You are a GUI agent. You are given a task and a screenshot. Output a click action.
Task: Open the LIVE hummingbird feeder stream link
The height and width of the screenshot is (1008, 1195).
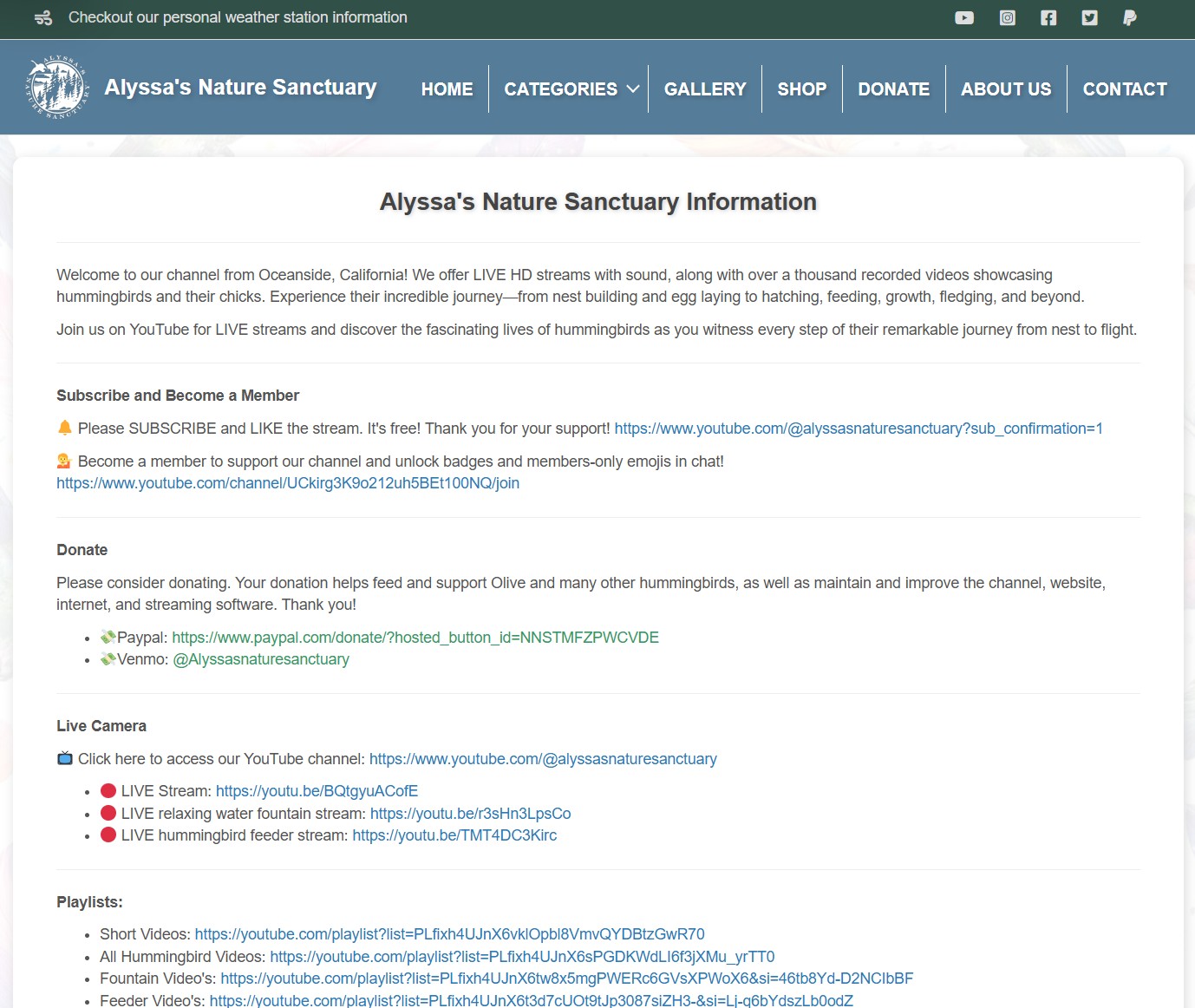click(x=454, y=835)
